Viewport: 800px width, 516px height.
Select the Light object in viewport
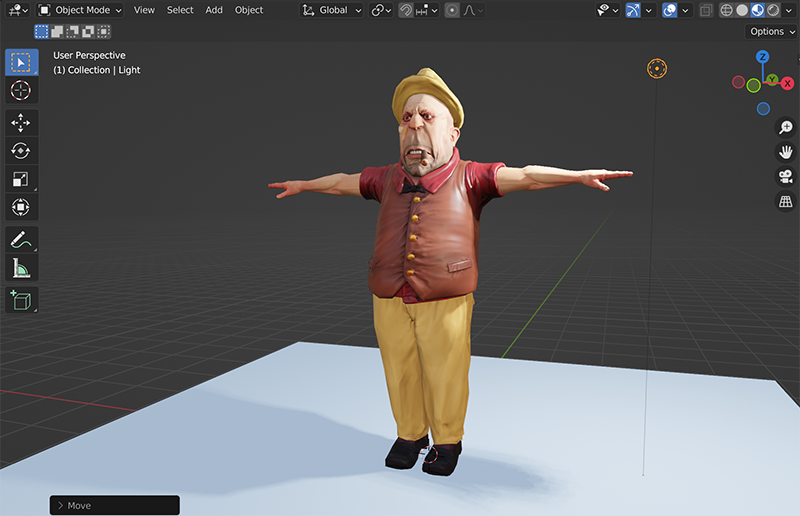coord(657,68)
